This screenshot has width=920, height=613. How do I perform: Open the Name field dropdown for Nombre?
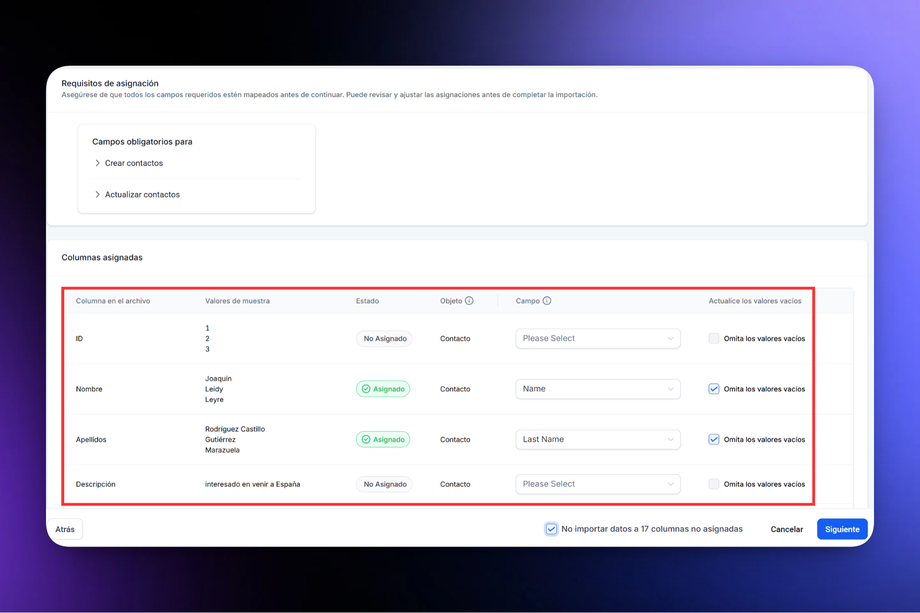click(x=598, y=389)
